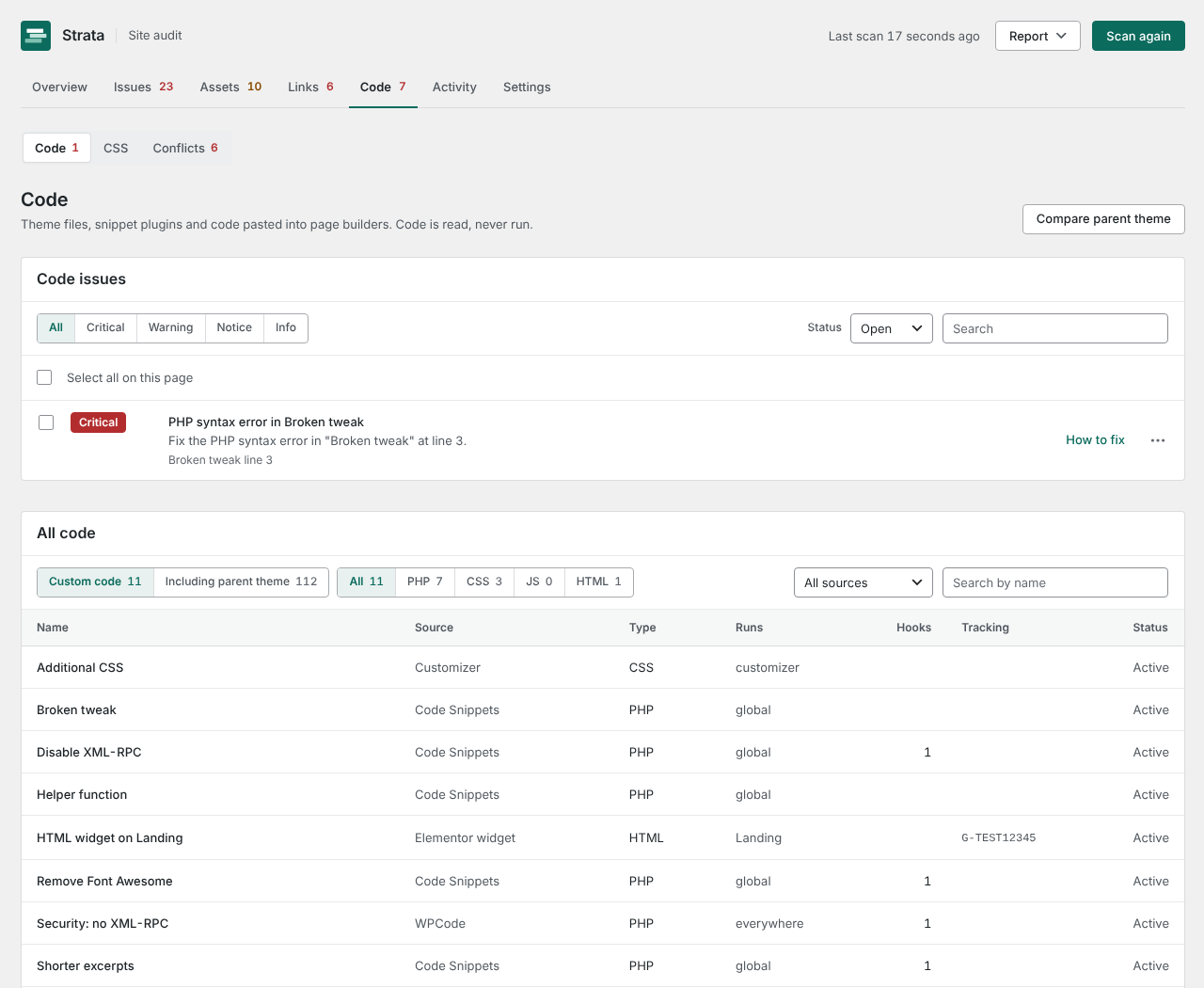
Task: Open the three-dot menu for PHP syntax error
Action: pyautogui.click(x=1158, y=440)
